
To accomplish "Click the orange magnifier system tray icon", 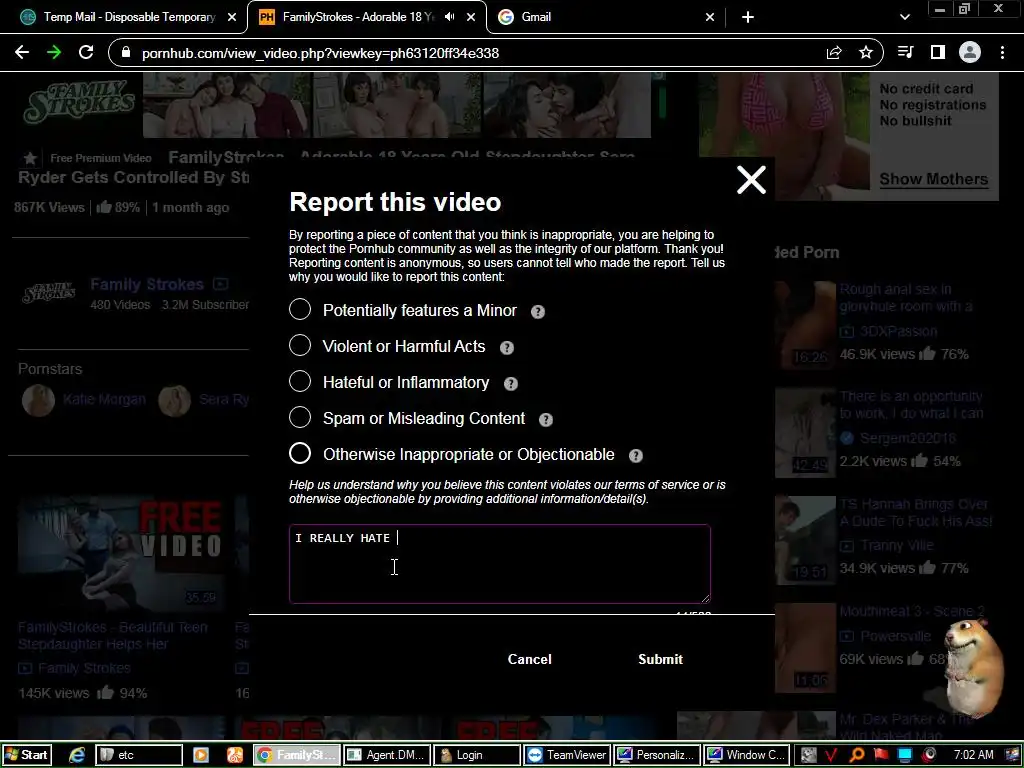I will [856, 756].
